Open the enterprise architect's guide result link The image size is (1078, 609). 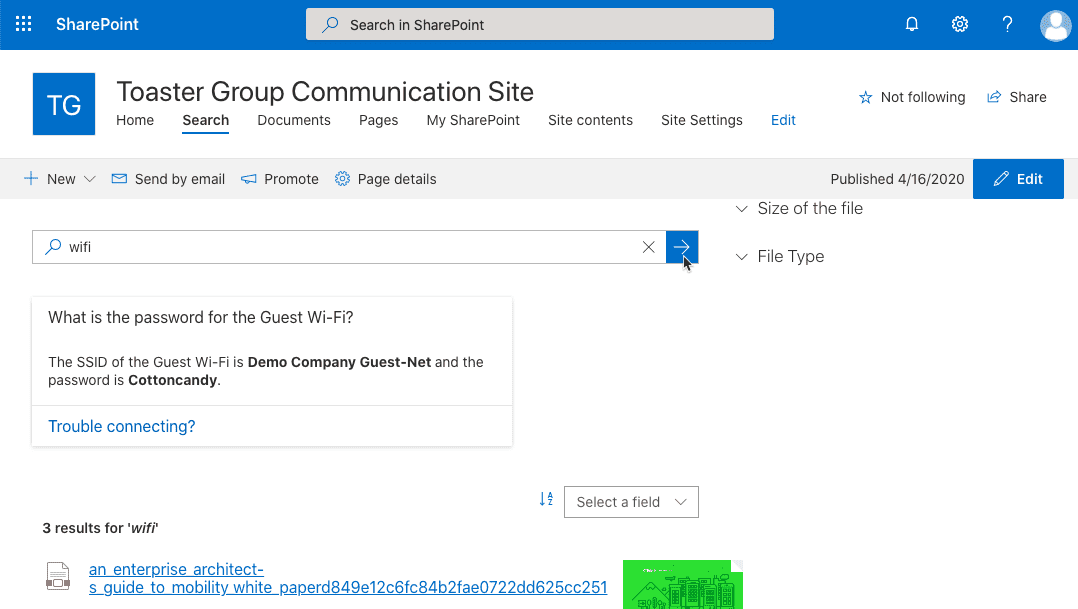coord(348,578)
